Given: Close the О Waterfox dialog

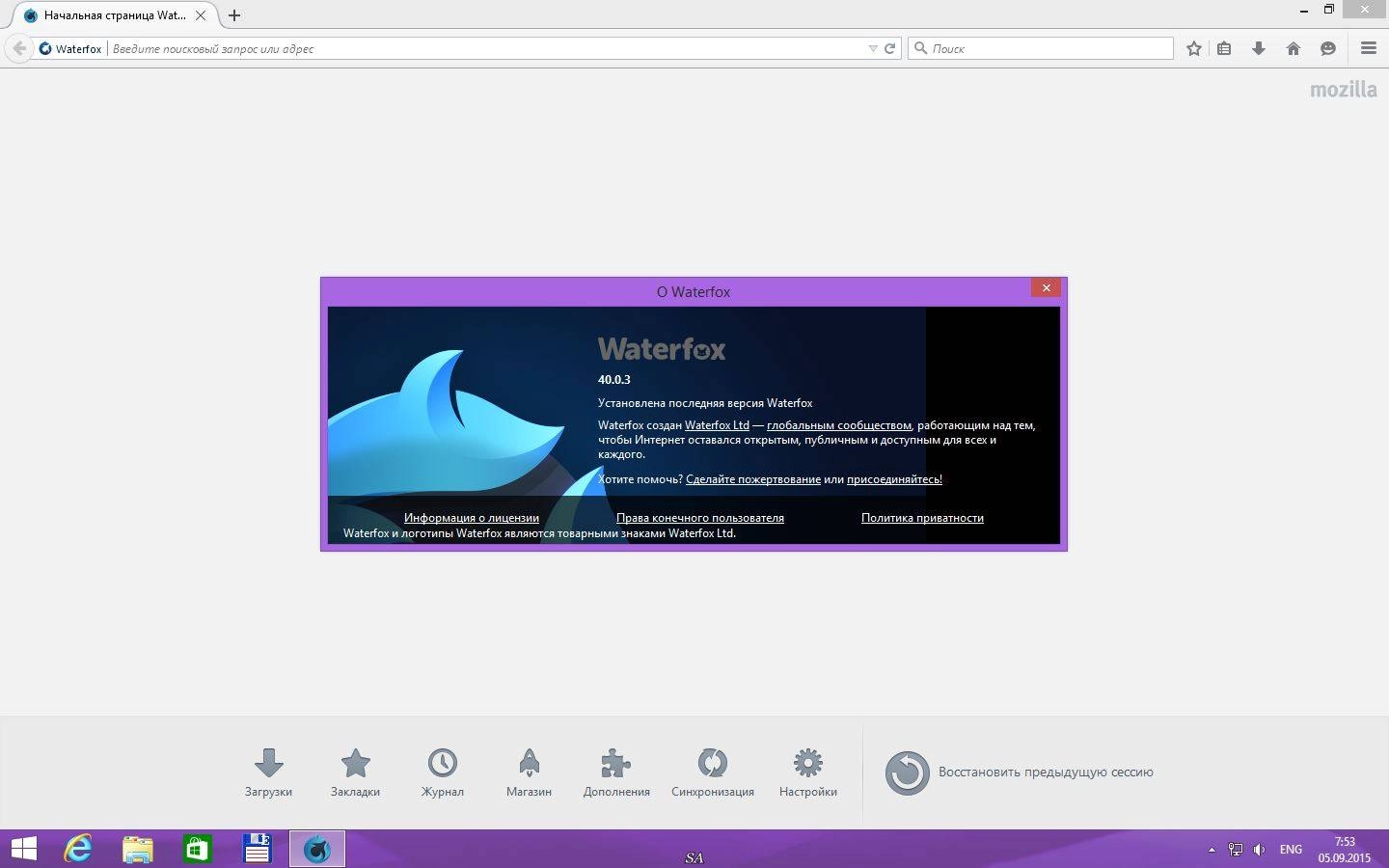Looking at the screenshot, I should [x=1046, y=287].
